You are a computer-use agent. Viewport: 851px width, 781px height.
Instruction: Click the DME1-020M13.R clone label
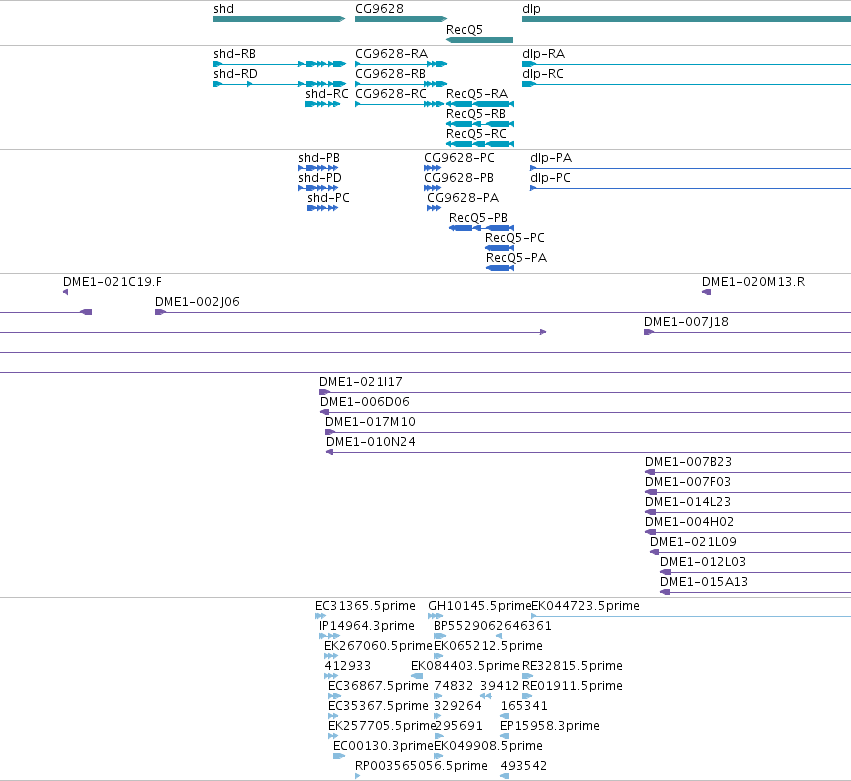pyautogui.click(x=753, y=282)
